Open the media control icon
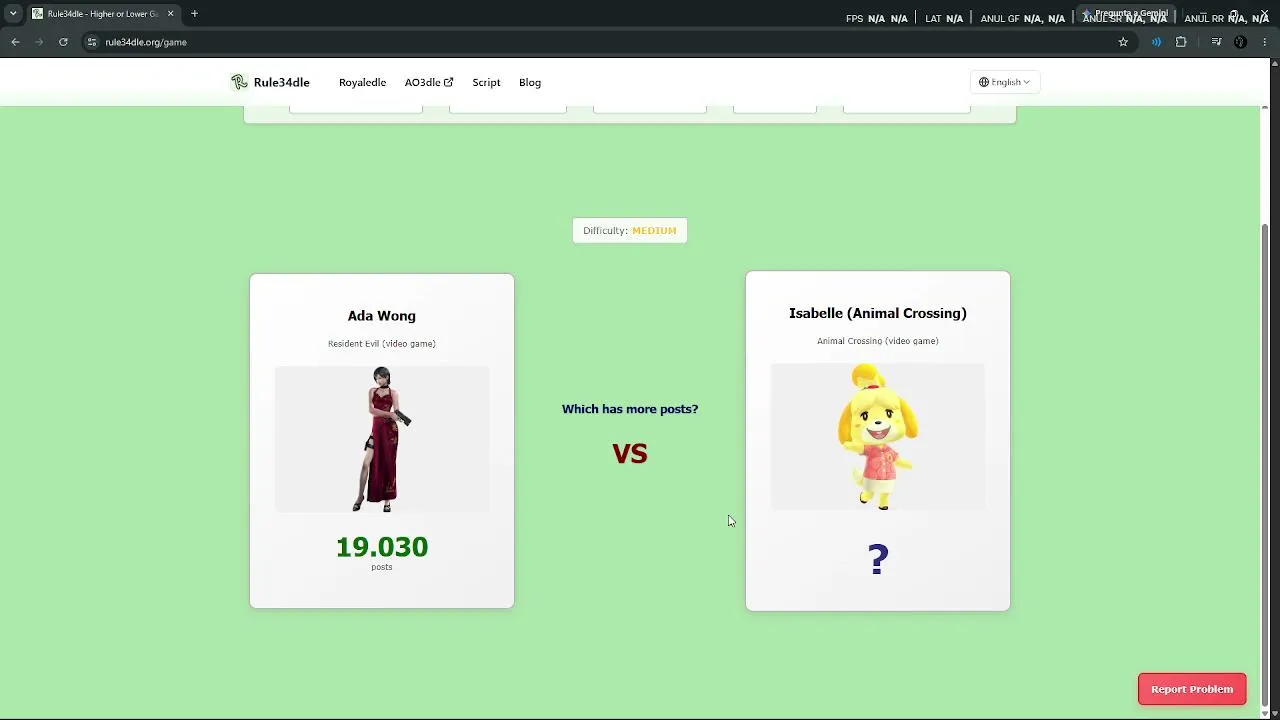This screenshot has height=720, width=1280. (1216, 42)
